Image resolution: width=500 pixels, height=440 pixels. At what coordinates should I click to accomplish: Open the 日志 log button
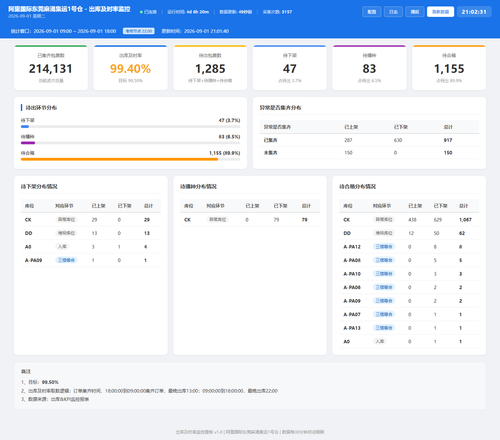393,12
